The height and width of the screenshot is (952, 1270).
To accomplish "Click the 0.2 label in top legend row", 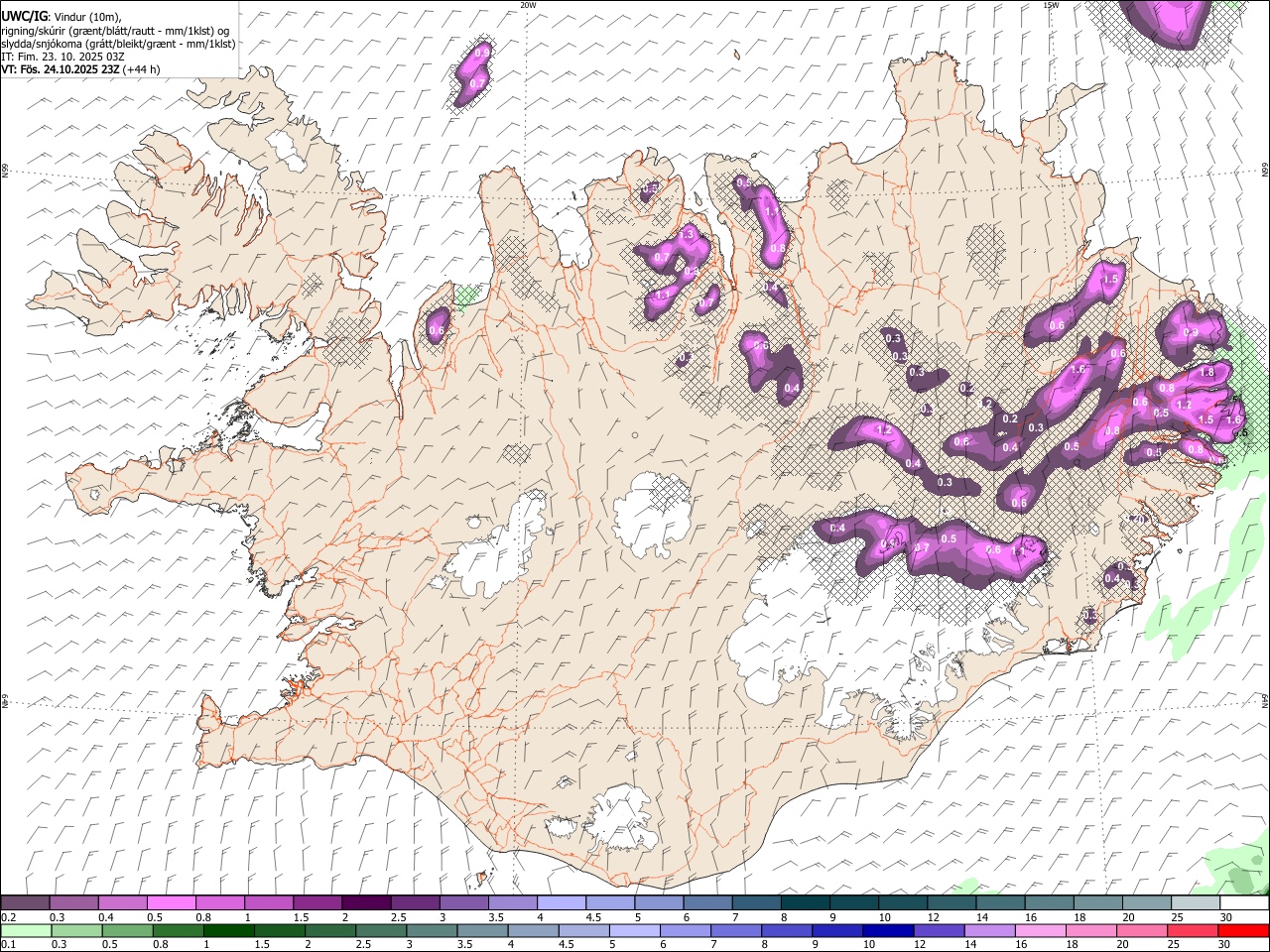I will tap(9, 917).
